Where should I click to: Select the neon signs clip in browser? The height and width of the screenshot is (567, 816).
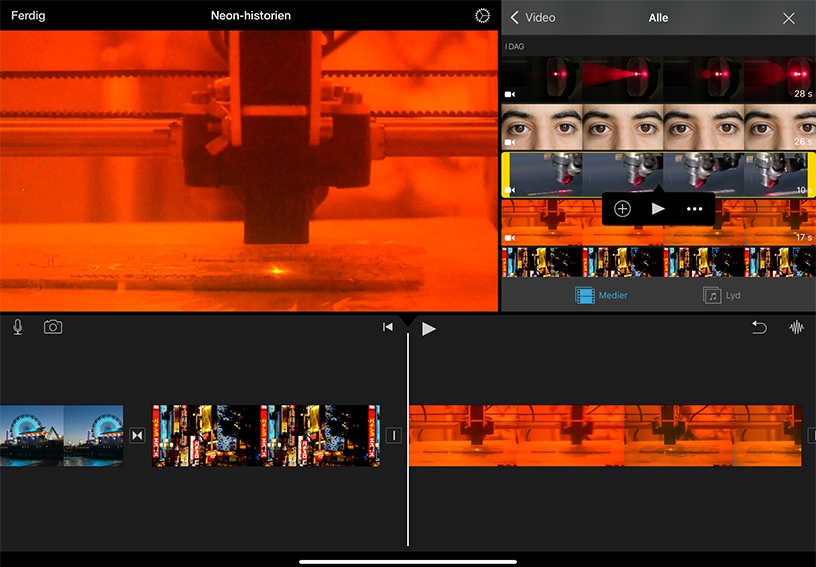[658, 262]
